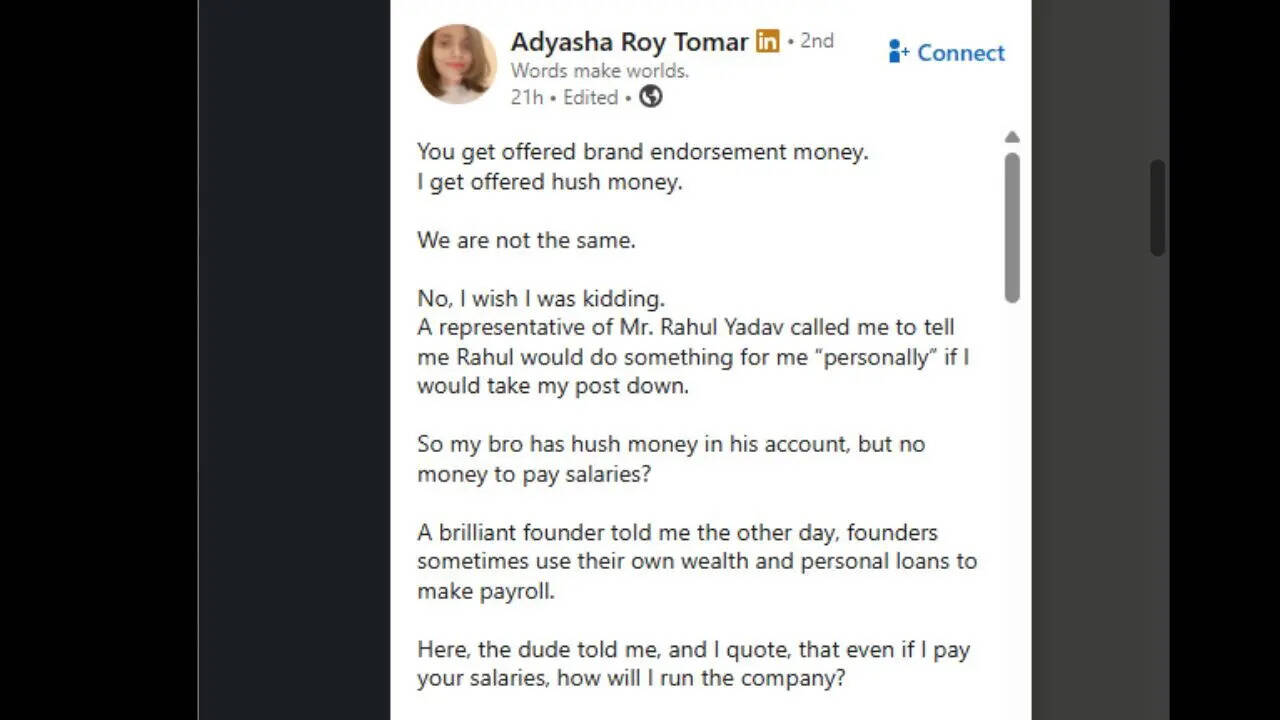1280x720 pixels.
Task: Click the 'A brilliant founder told me' paragraph
Action: tap(695, 561)
